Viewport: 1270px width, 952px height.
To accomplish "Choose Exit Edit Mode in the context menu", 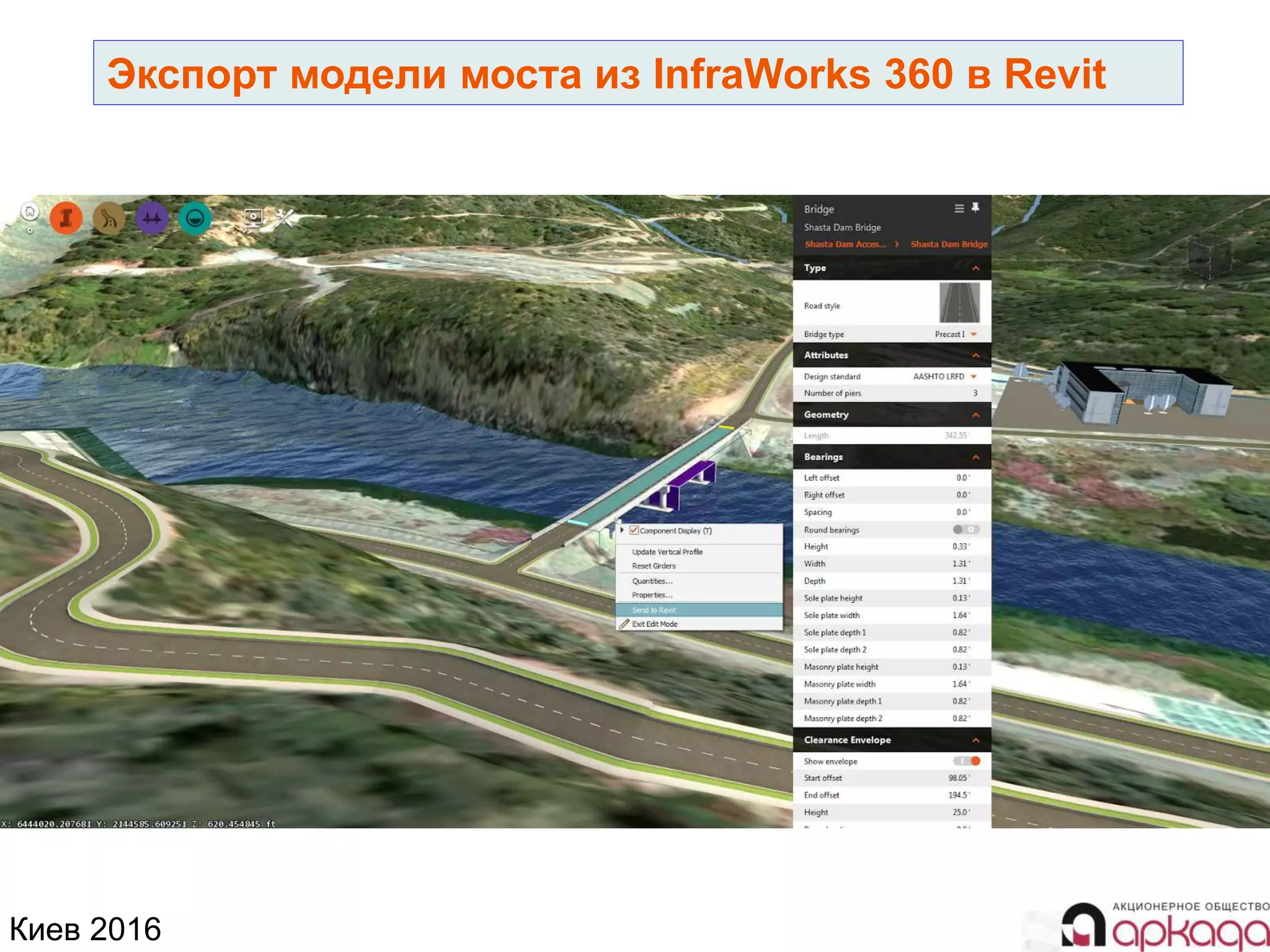I will tap(654, 624).
